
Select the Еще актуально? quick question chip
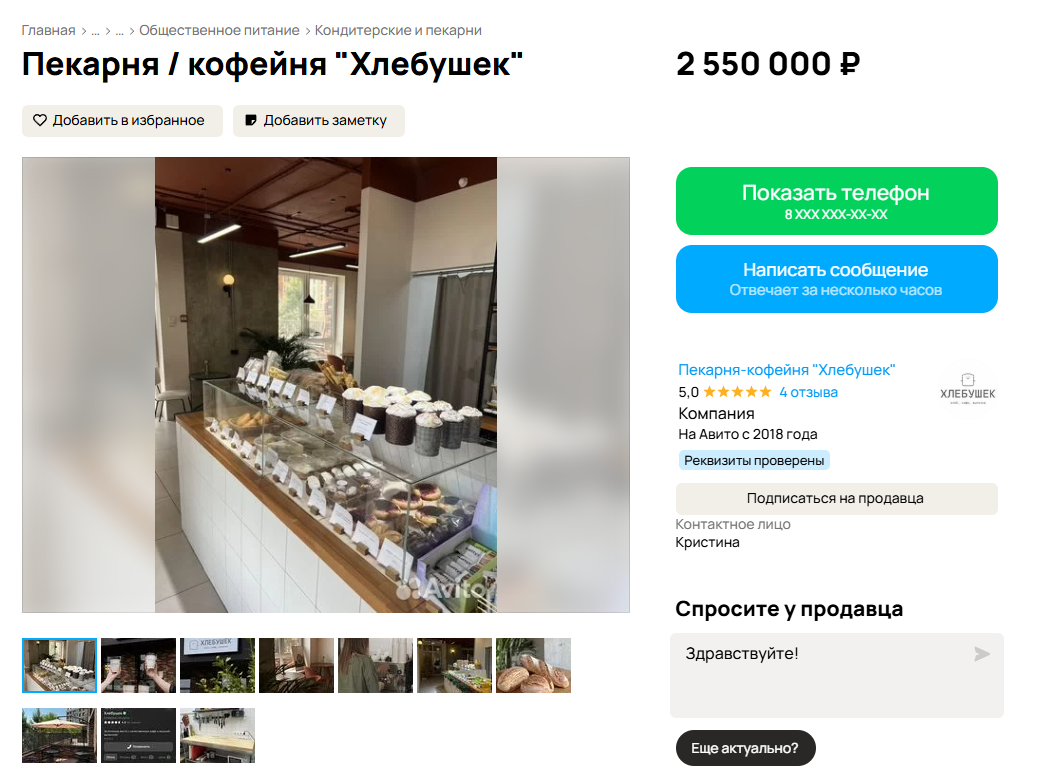[746, 748]
